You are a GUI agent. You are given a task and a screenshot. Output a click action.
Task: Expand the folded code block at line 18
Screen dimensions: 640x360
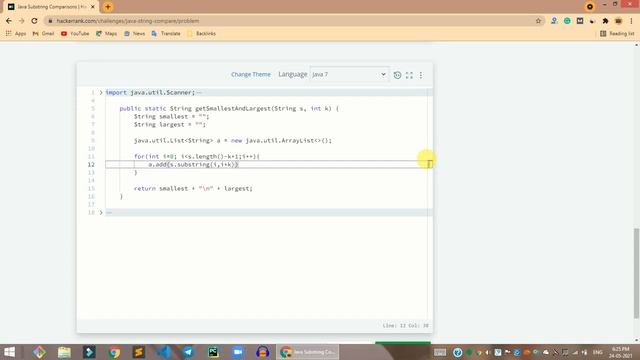tap(101, 212)
